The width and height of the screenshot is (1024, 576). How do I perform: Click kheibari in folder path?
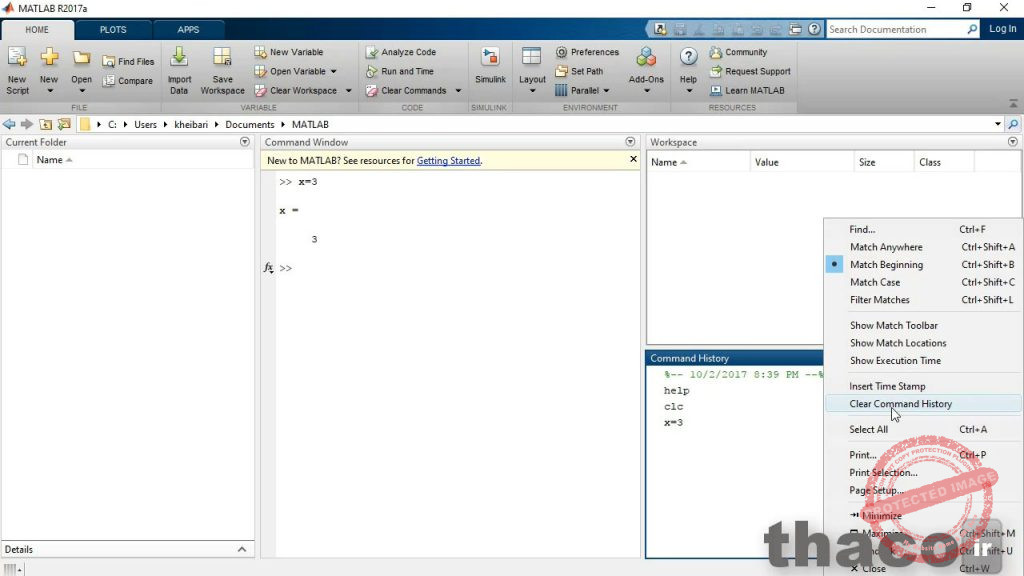click(x=191, y=124)
